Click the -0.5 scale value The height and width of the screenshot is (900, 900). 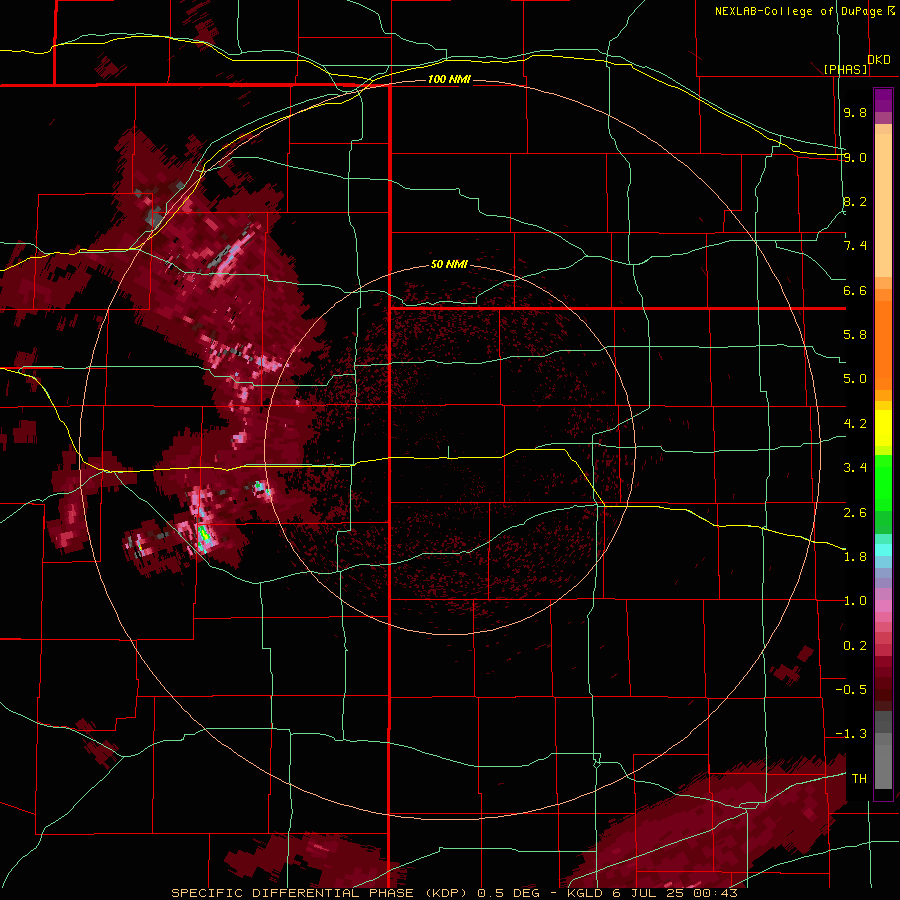tap(851, 690)
